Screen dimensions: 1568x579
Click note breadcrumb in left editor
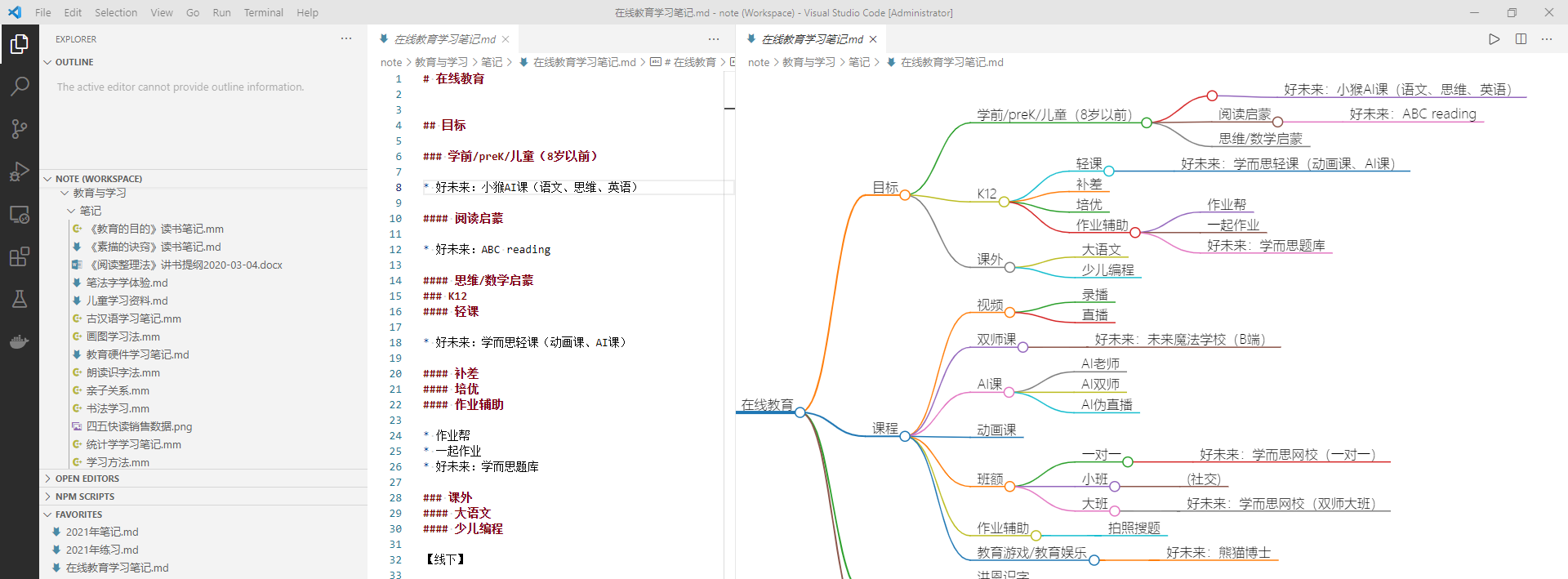[x=391, y=62]
